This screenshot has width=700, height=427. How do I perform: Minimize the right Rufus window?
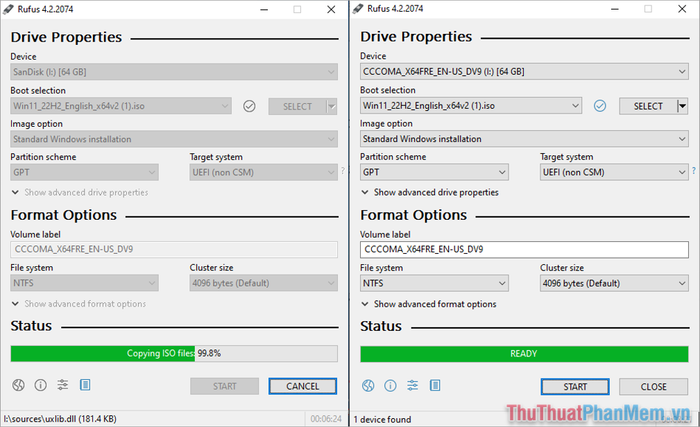(x=615, y=9)
